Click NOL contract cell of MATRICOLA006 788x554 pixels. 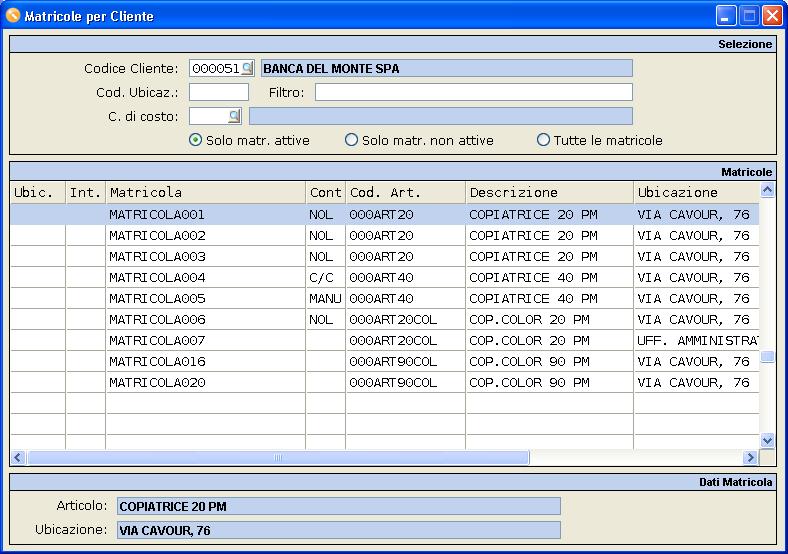pyautogui.click(x=326, y=319)
